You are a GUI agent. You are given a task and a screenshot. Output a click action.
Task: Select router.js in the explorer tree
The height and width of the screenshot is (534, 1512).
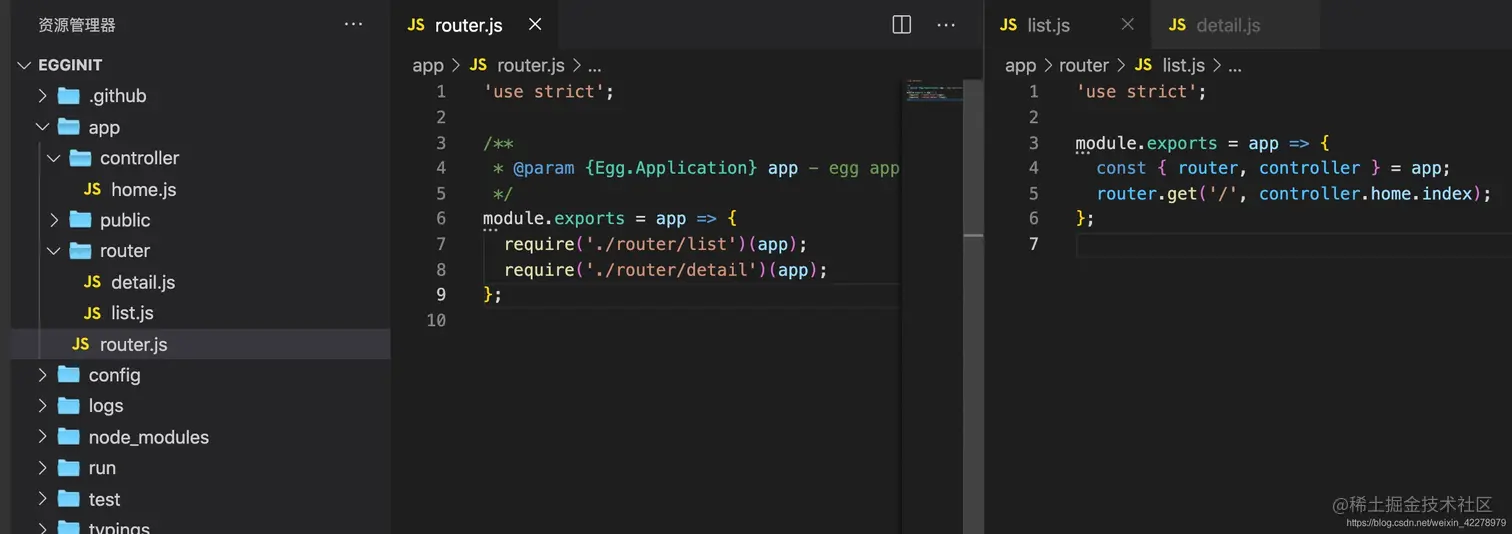click(x=200, y=344)
